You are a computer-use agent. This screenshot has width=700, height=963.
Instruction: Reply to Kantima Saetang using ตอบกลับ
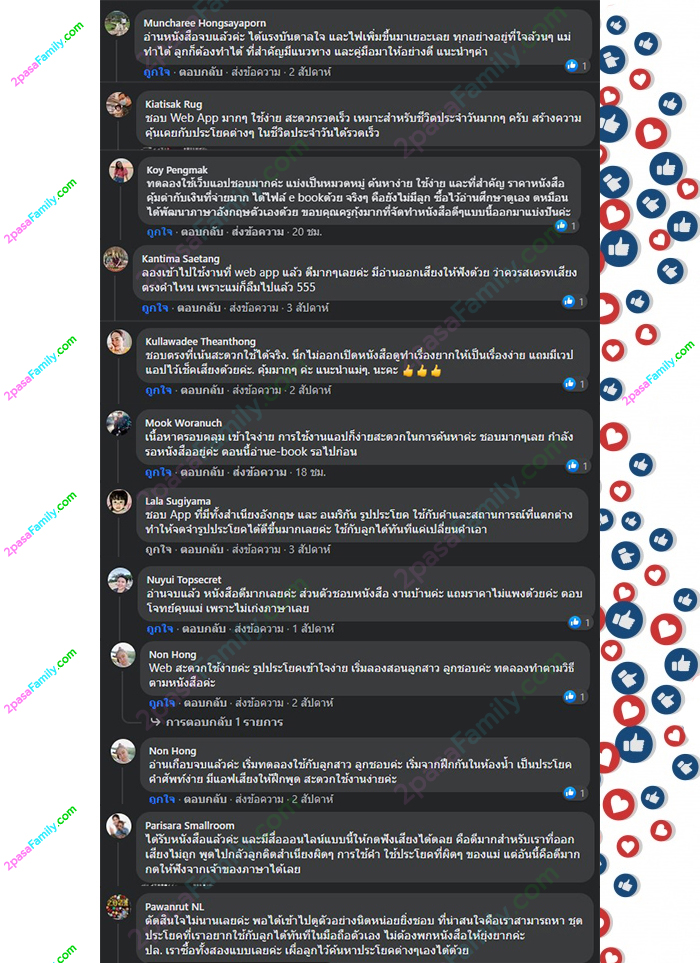[x=198, y=308]
